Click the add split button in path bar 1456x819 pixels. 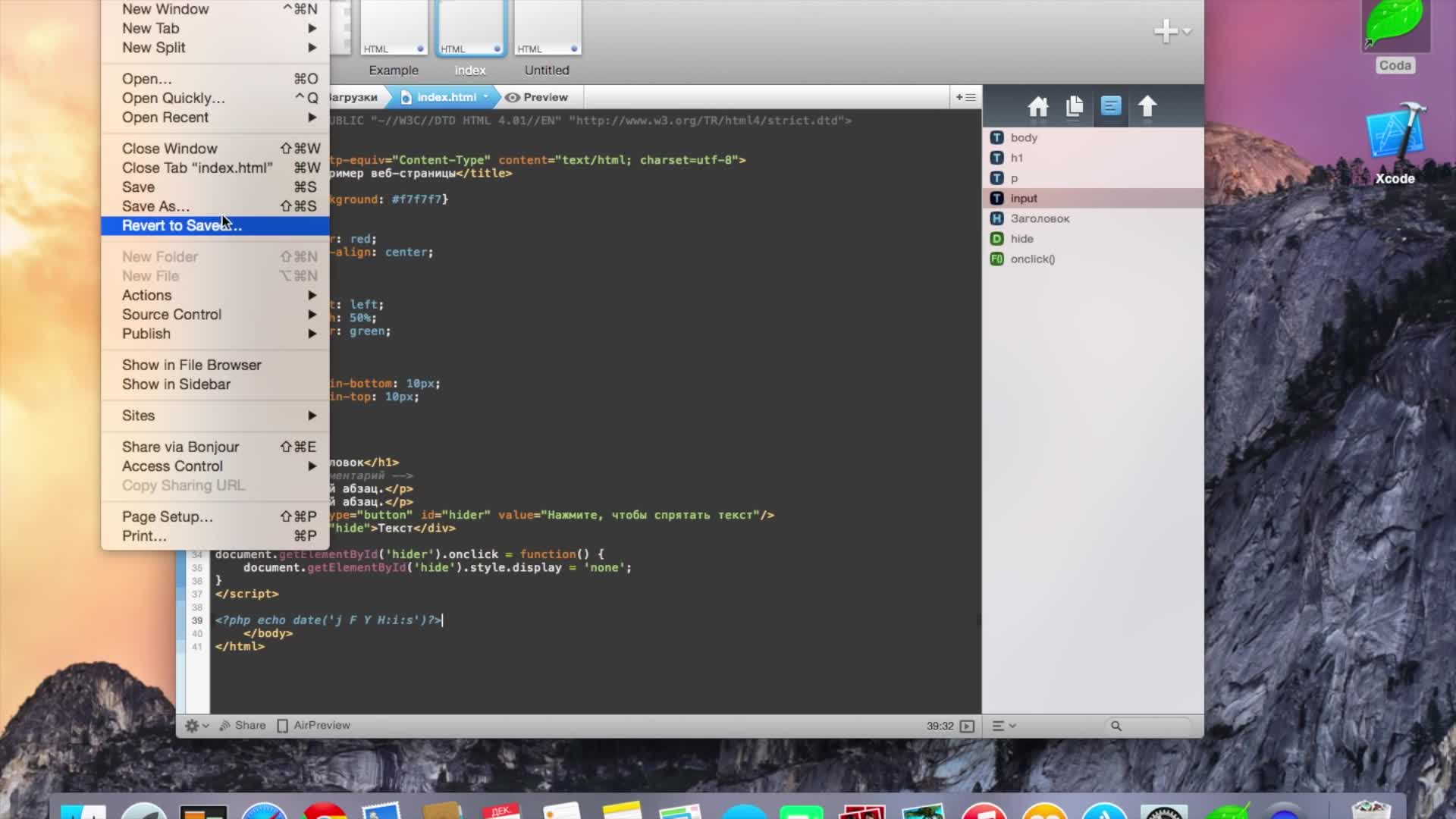(x=965, y=97)
